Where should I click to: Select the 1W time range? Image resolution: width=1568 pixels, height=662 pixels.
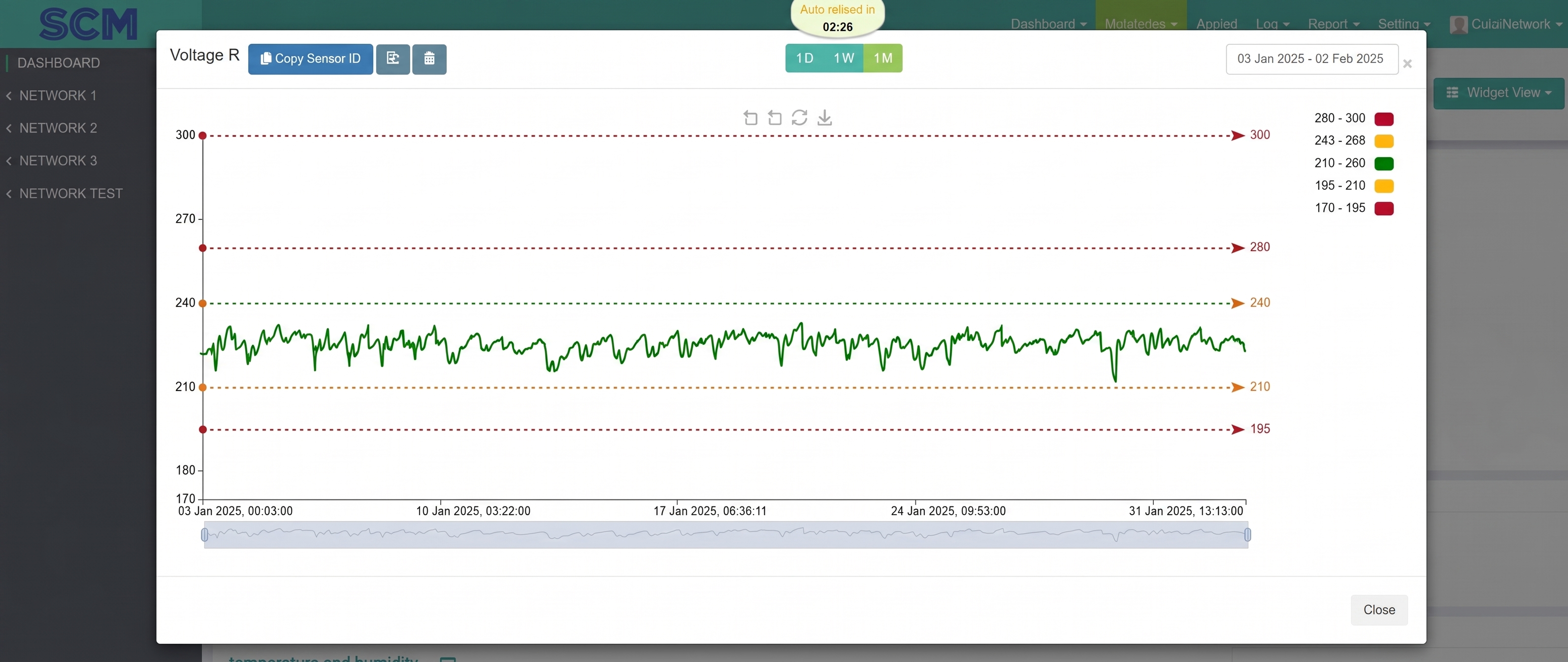click(x=844, y=59)
